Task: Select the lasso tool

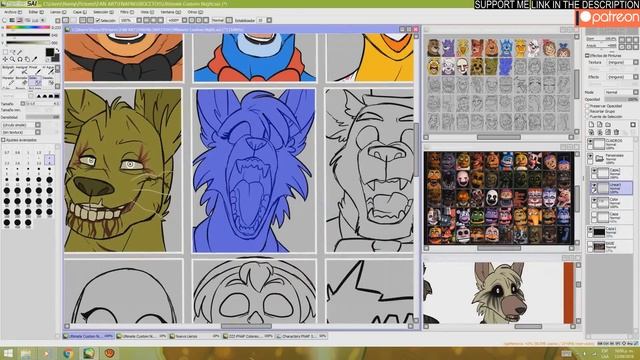Action: click(12, 52)
